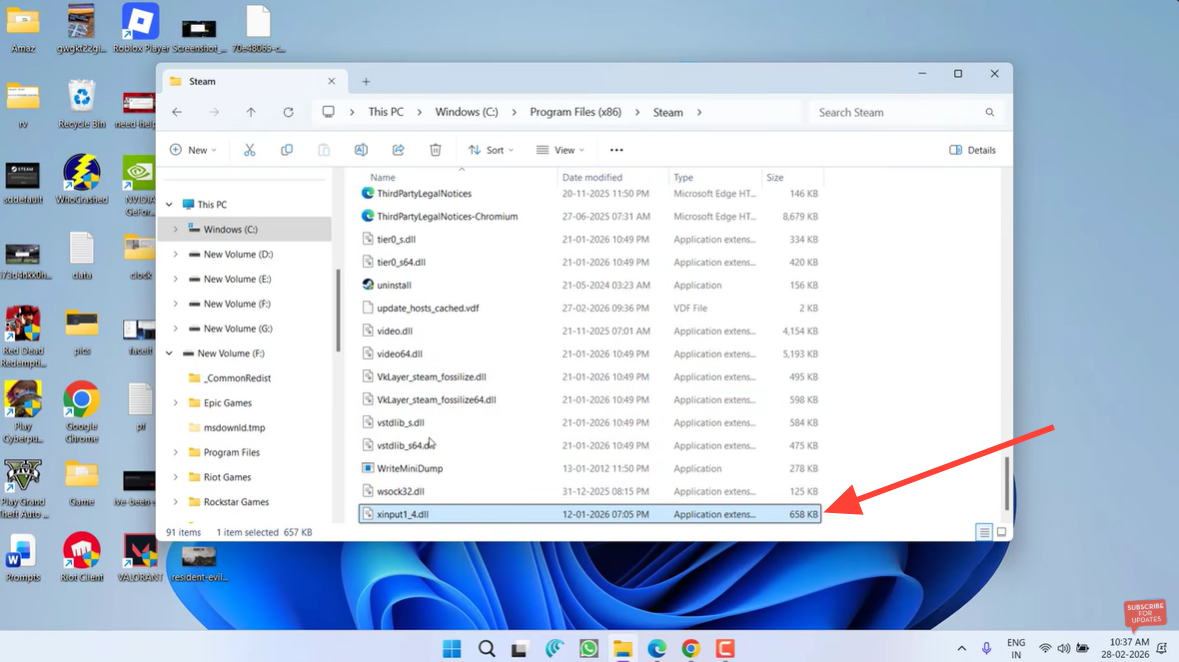The image size is (1179, 662).
Task: Click the Share icon in toolbar
Action: pyautogui.click(x=398, y=150)
